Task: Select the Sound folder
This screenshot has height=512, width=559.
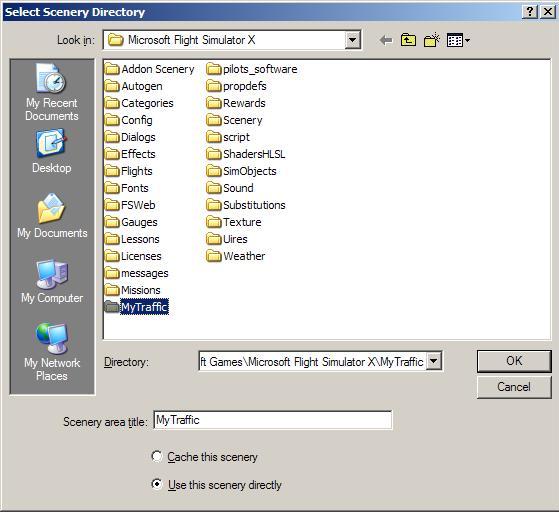Action: coord(230,188)
